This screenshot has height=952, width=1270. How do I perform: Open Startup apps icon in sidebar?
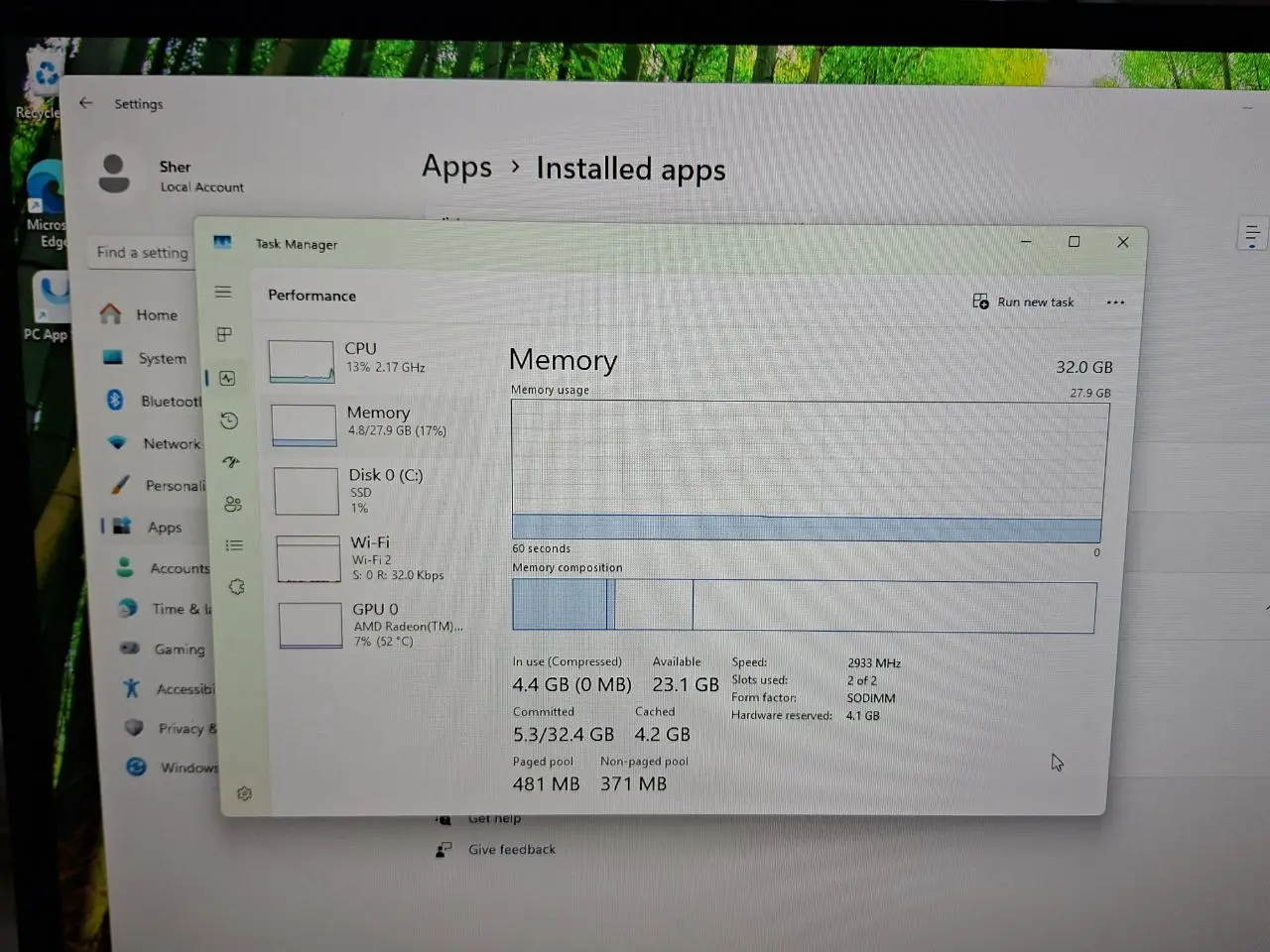[x=231, y=462]
